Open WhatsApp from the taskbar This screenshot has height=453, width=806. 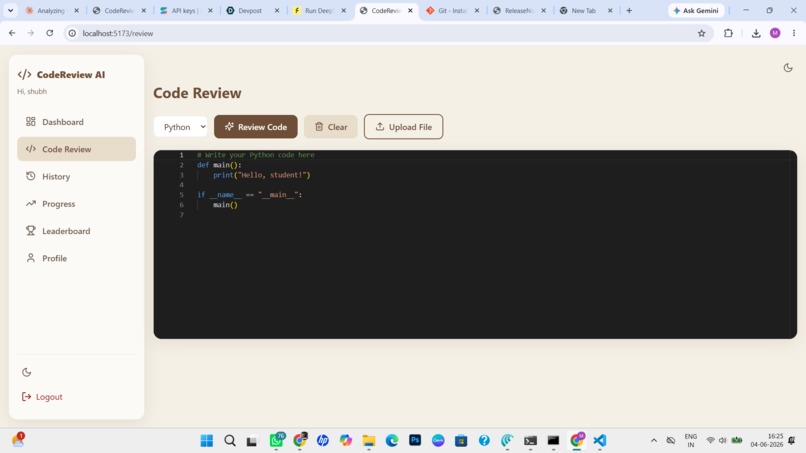pos(277,440)
